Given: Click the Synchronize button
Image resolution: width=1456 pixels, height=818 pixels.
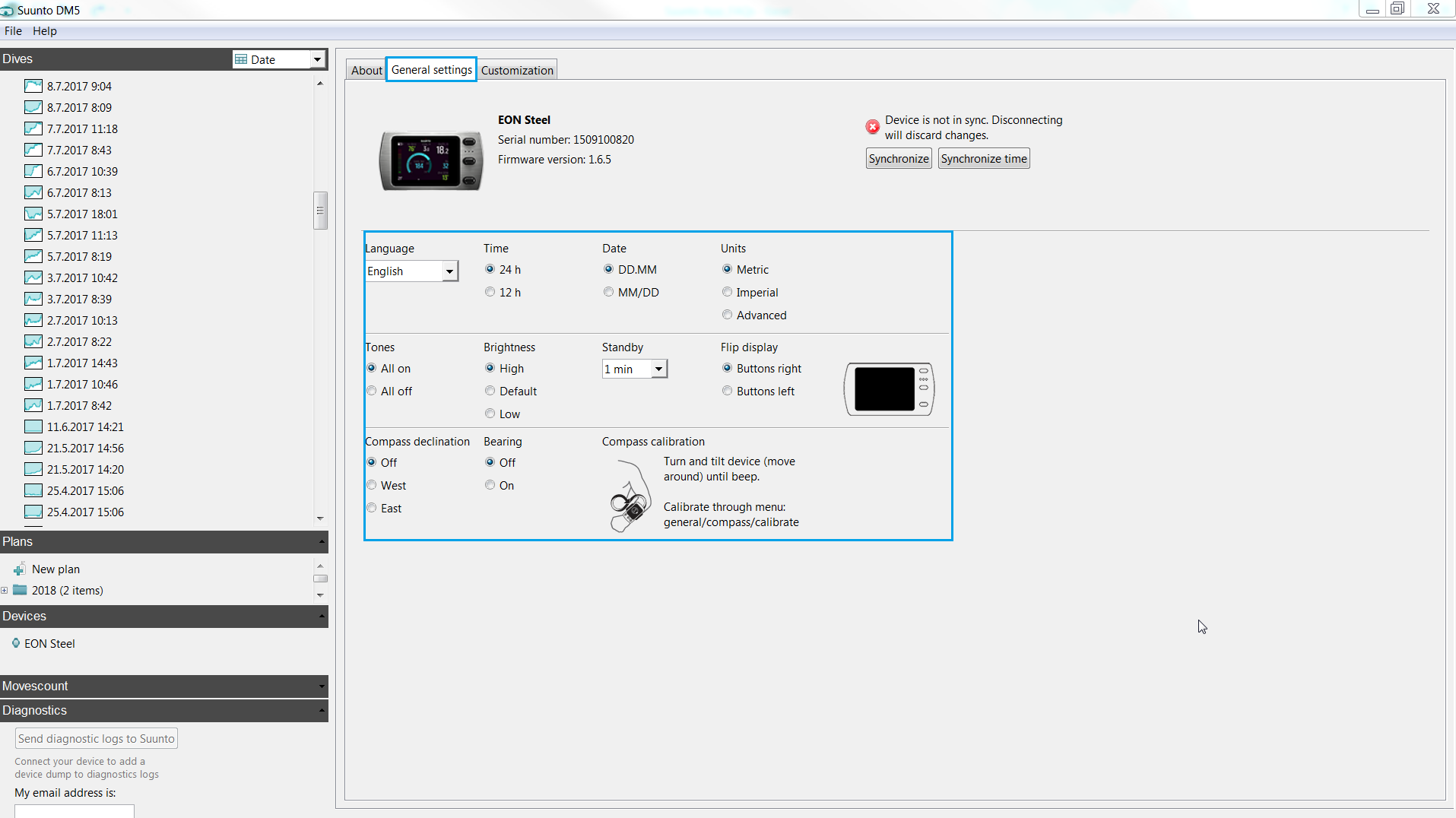Looking at the screenshot, I should coord(899,159).
